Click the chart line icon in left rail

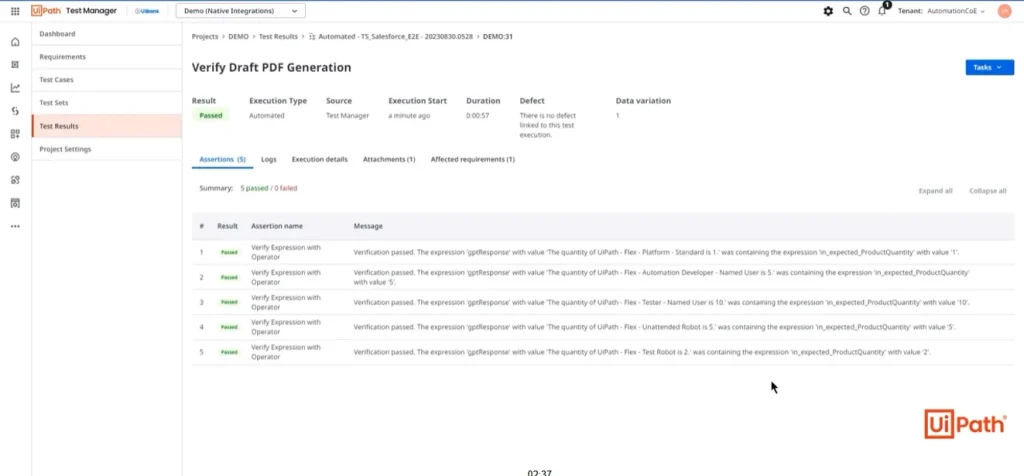pos(15,88)
